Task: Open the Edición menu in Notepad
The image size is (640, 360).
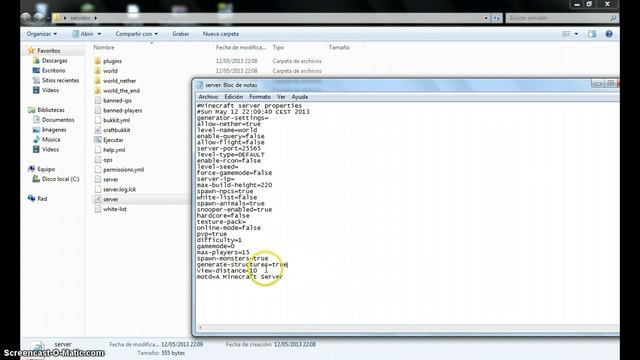Action: tap(233, 97)
